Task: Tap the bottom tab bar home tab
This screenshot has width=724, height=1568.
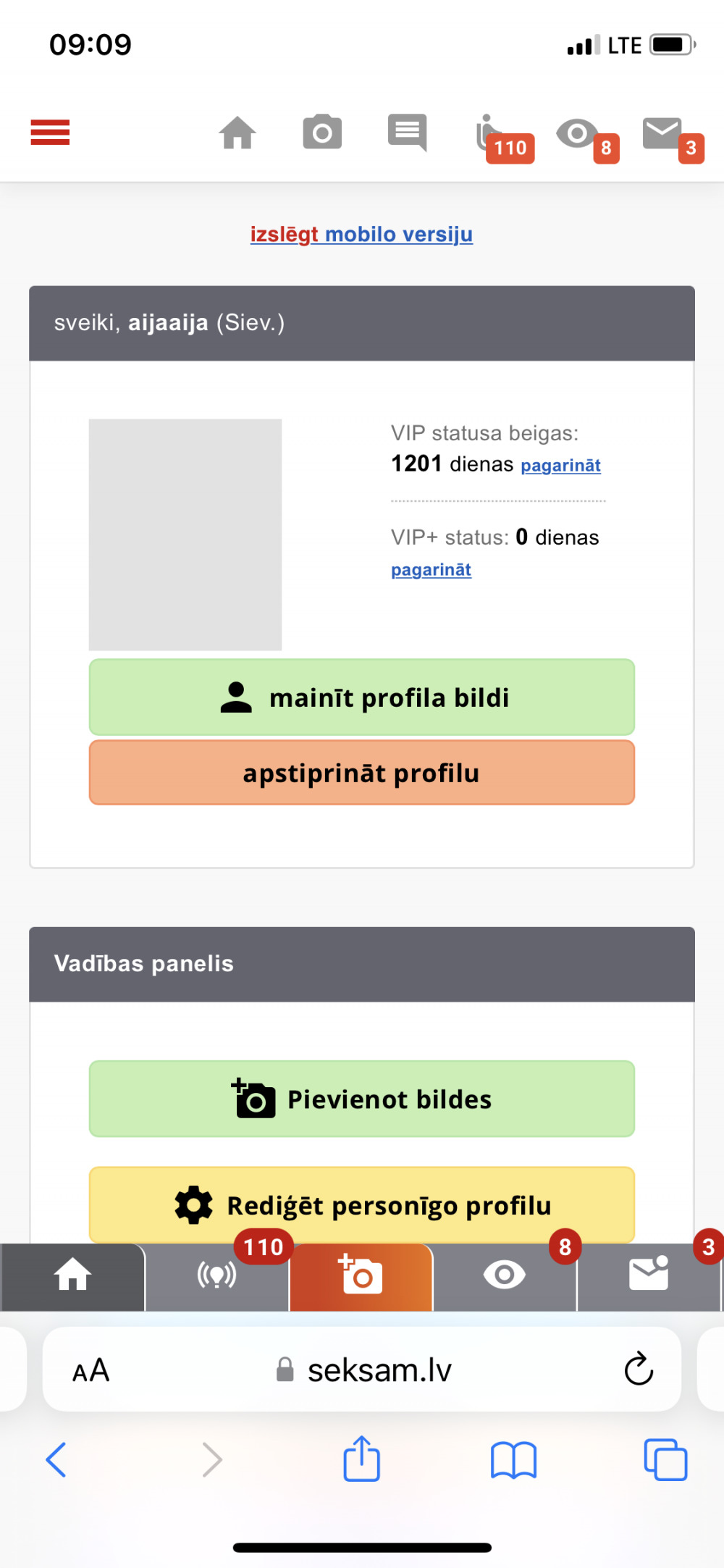Action: (72, 1277)
